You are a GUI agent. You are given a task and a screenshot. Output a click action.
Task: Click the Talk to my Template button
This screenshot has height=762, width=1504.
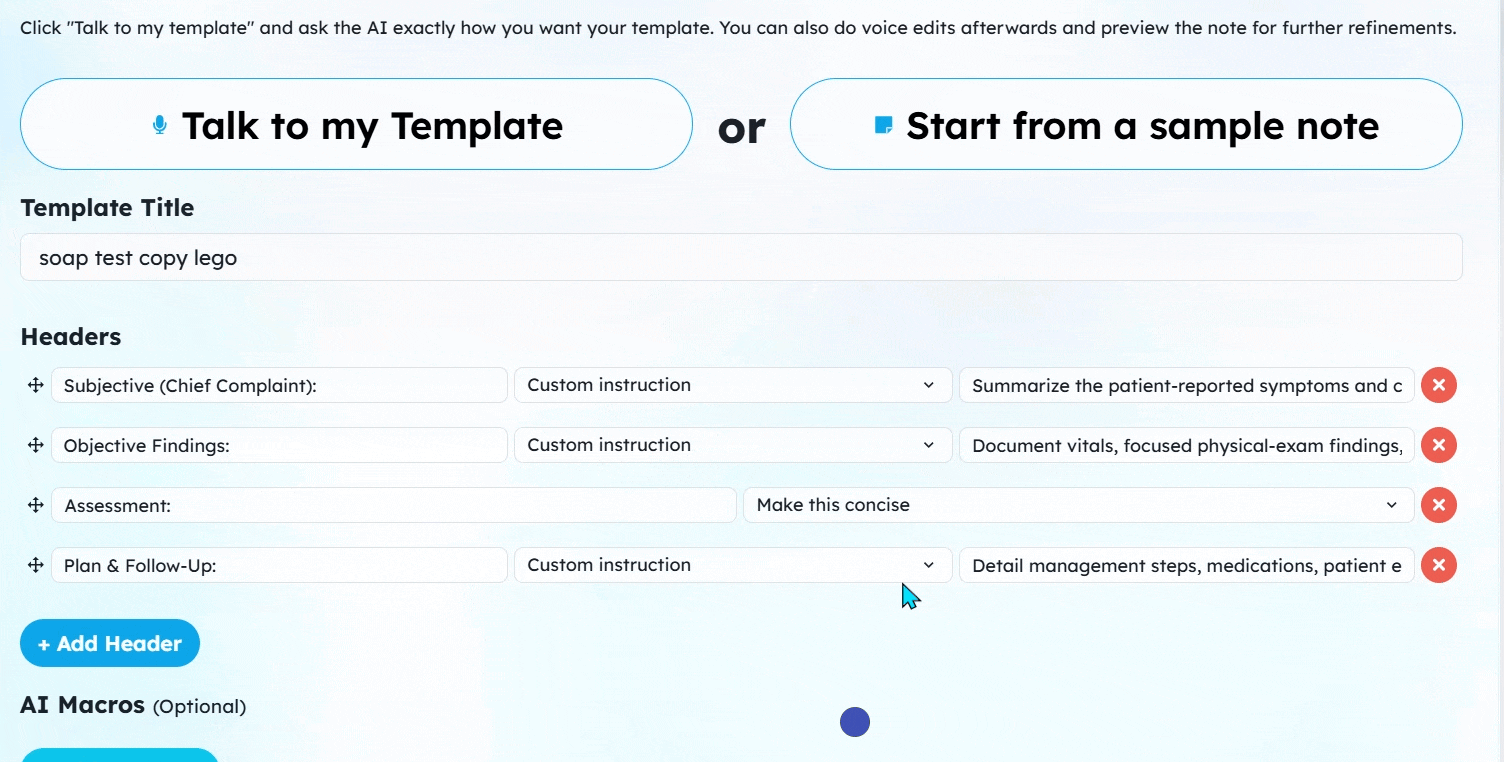coord(356,124)
